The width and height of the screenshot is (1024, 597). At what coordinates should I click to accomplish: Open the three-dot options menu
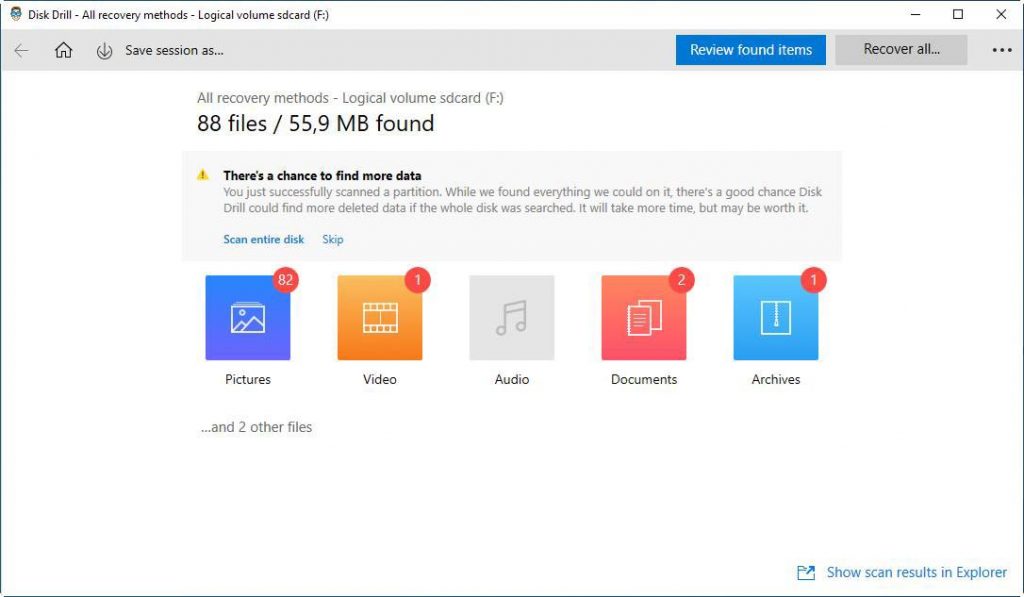click(x=1003, y=49)
